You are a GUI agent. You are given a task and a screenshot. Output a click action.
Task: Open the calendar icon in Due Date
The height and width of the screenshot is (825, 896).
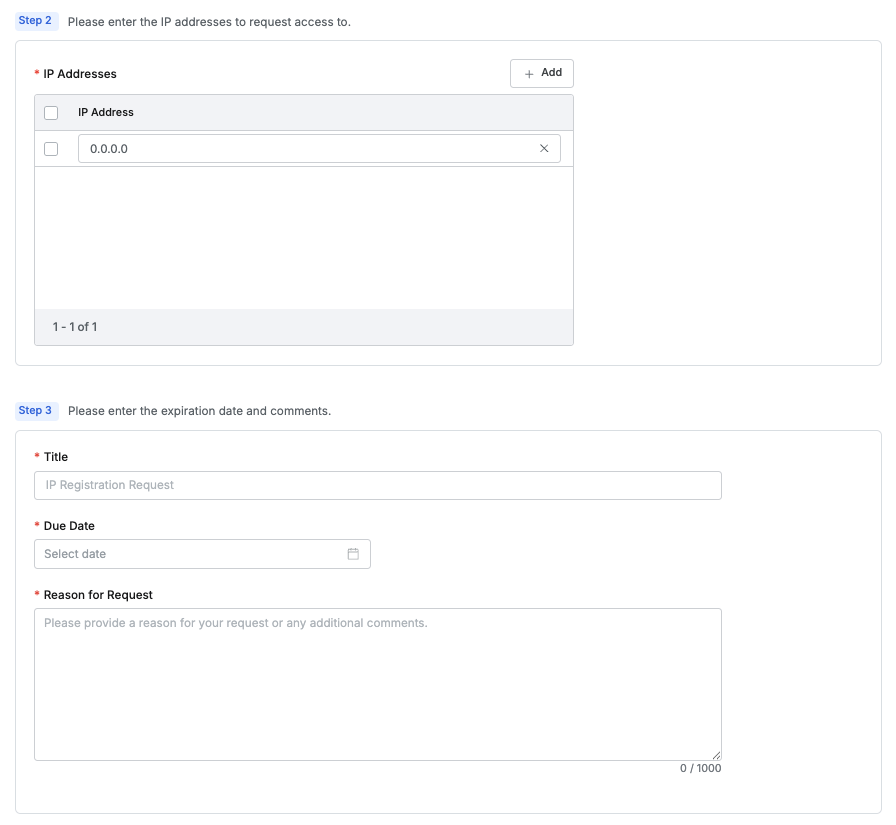(x=353, y=554)
